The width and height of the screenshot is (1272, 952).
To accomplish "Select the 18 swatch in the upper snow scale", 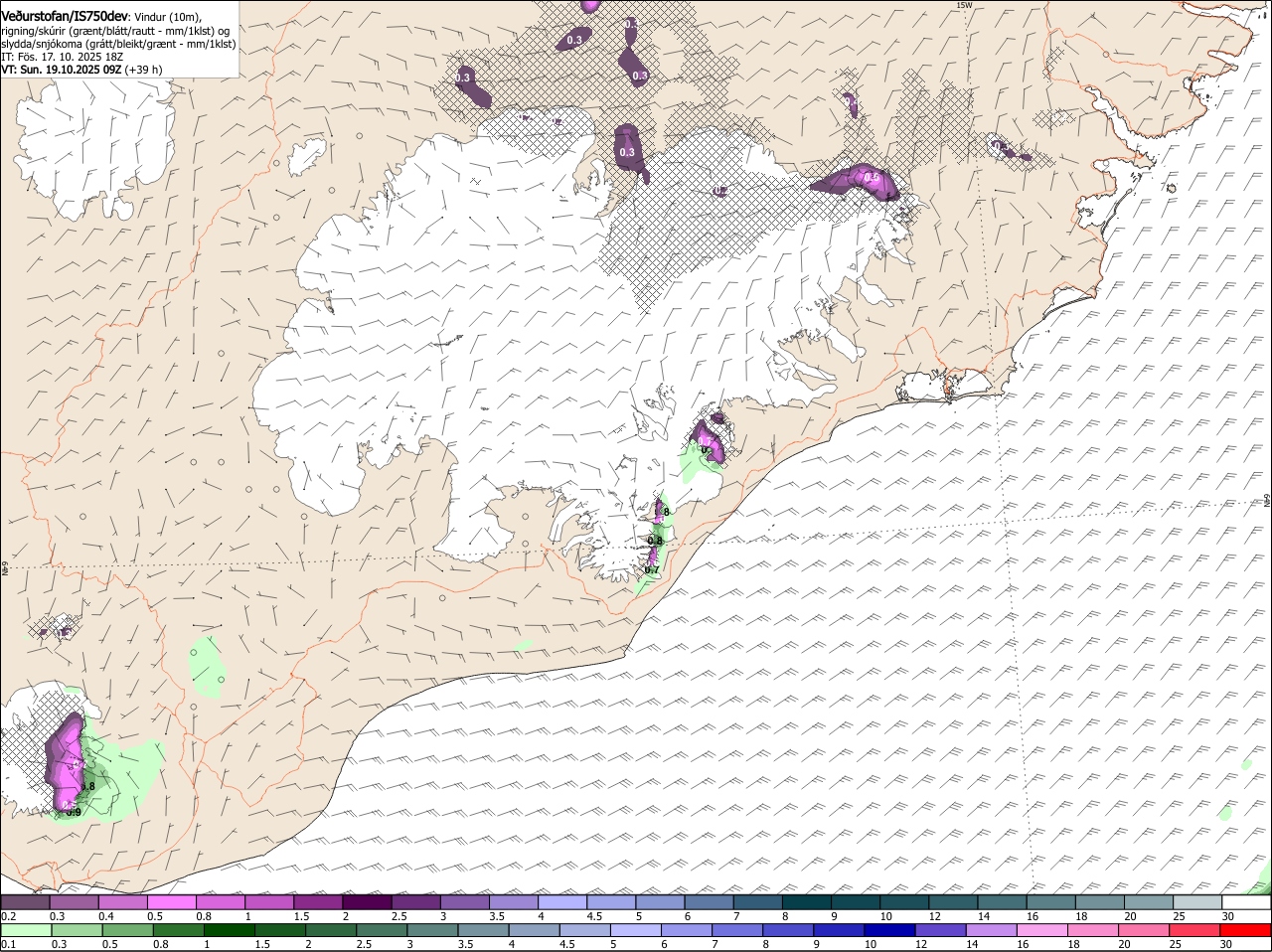I will point(1100,901).
